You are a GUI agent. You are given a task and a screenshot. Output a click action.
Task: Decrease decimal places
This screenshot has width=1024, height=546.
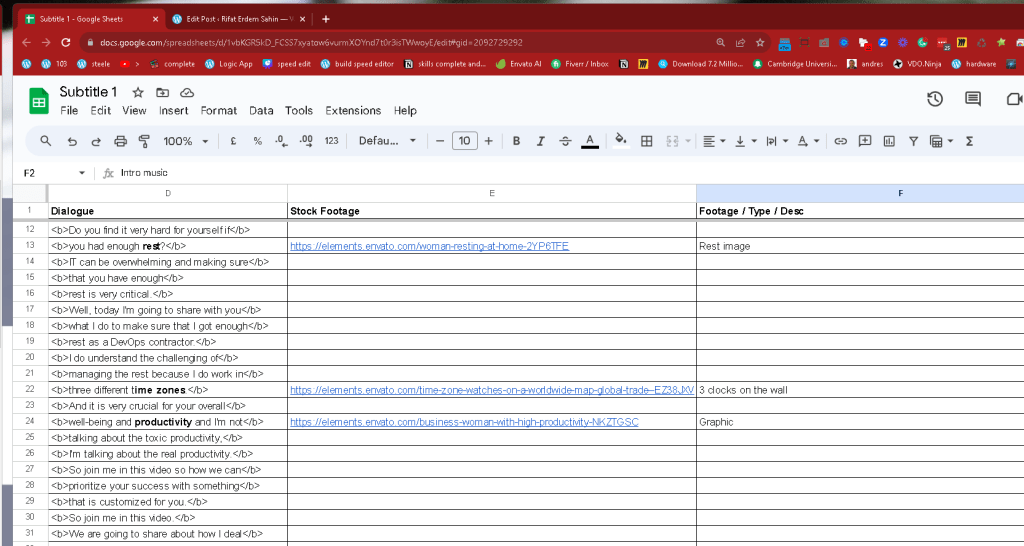[x=281, y=141]
